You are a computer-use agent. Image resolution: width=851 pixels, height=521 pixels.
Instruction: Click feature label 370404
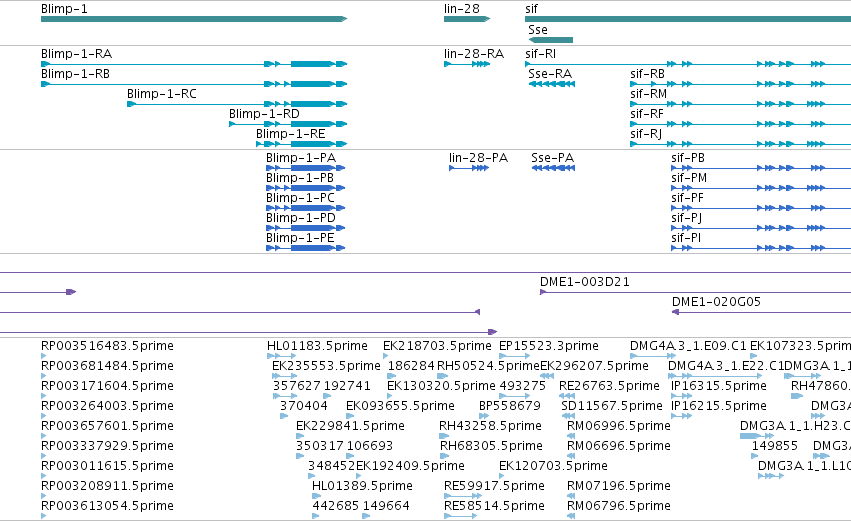pyautogui.click(x=303, y=406)
